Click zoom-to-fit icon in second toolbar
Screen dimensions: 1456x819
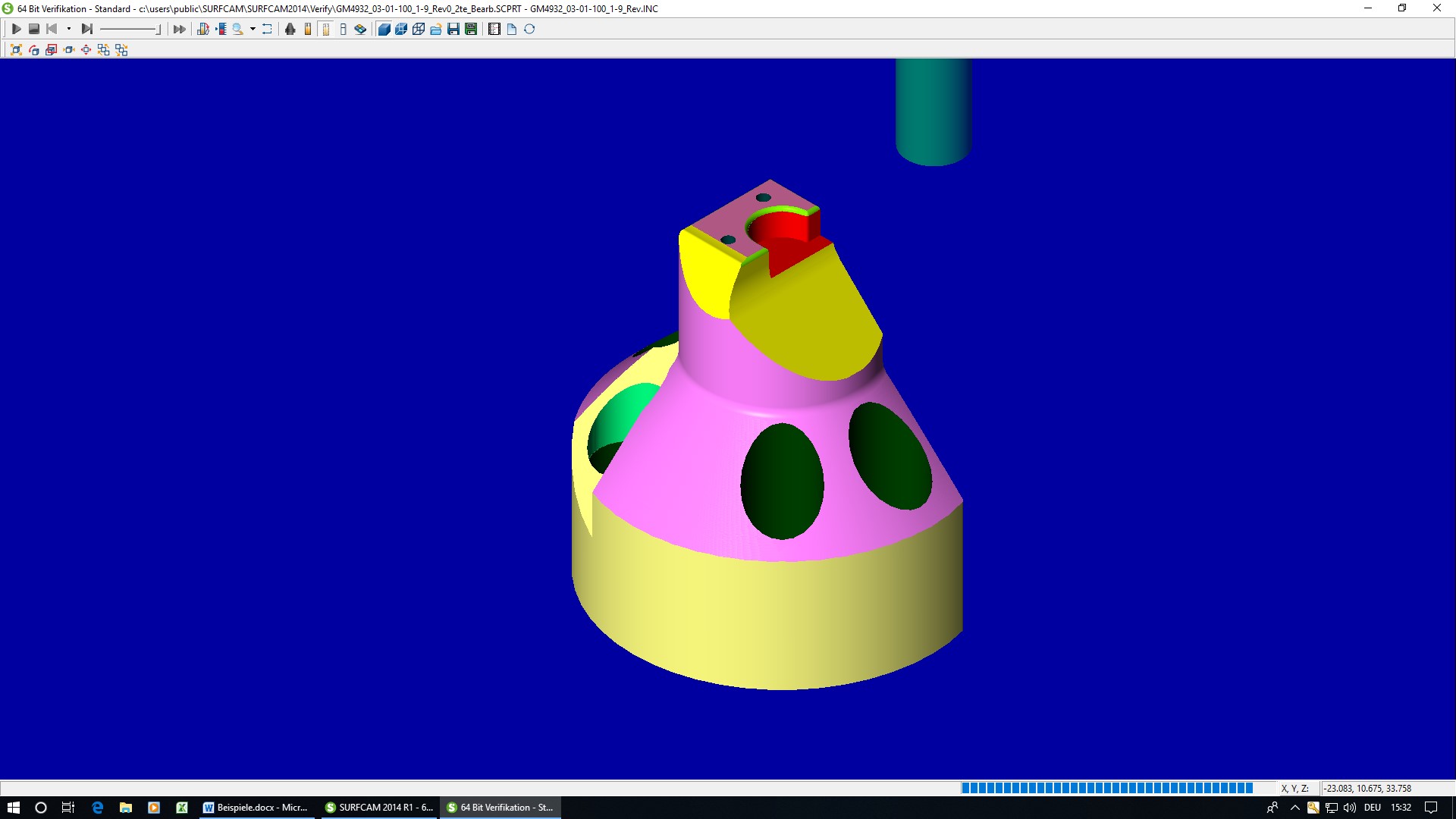coord(16,50)
